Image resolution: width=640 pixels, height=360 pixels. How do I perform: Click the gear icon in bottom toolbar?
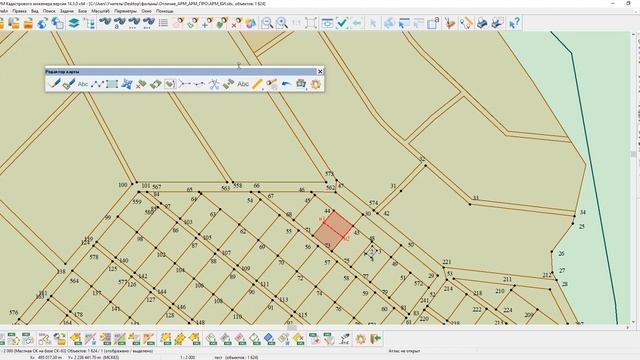(x=360, y=339)
